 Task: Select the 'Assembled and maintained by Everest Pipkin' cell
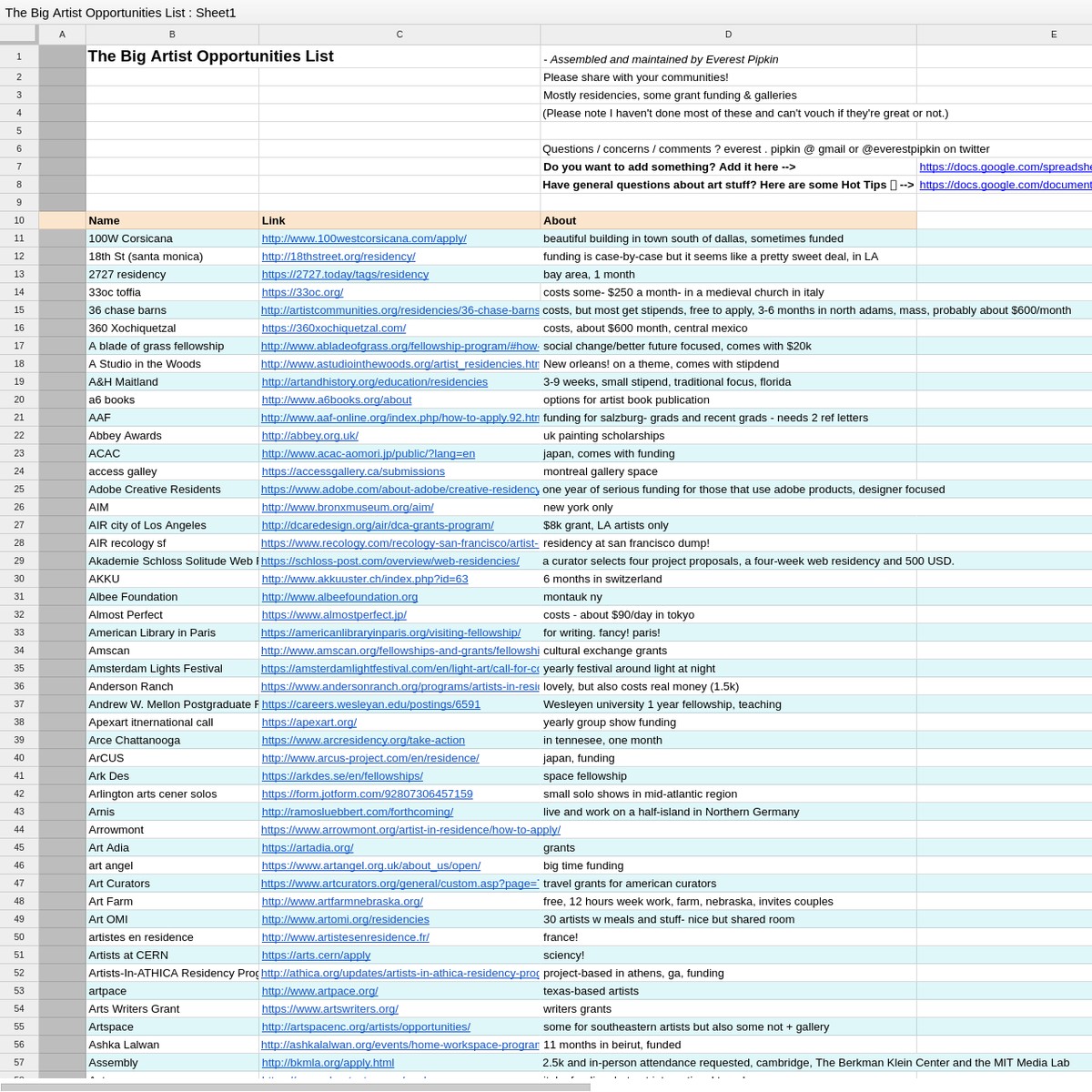click(728, 56)
